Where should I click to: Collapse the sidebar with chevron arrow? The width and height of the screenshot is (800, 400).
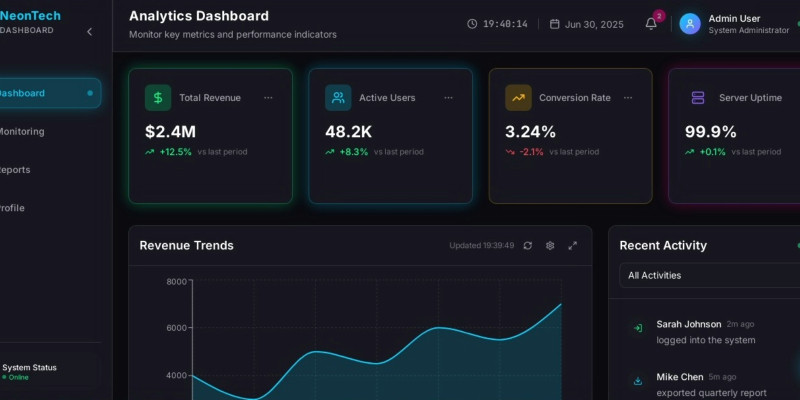coord(89,31)
